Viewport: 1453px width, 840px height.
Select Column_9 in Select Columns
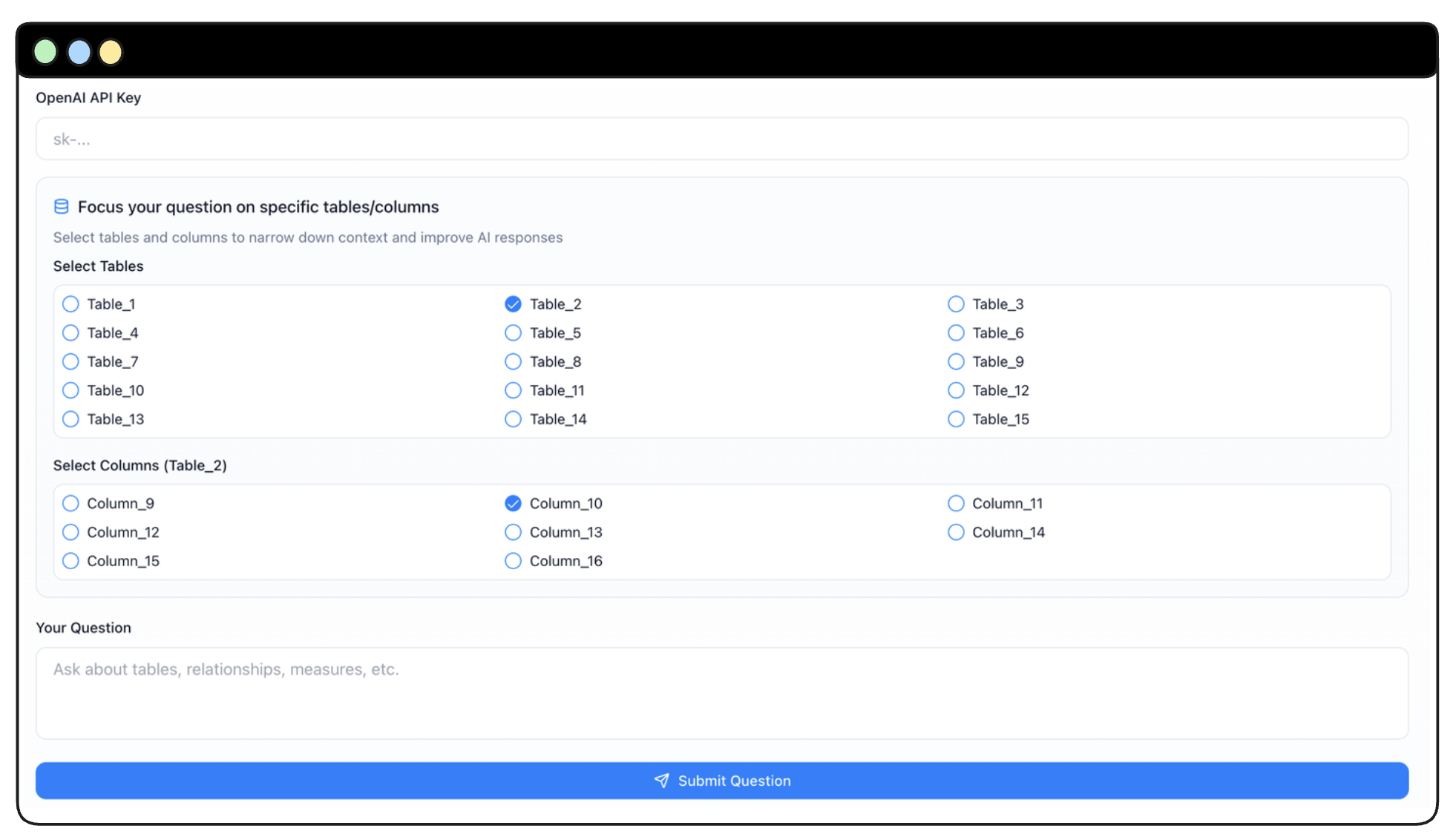click(70, 503)
